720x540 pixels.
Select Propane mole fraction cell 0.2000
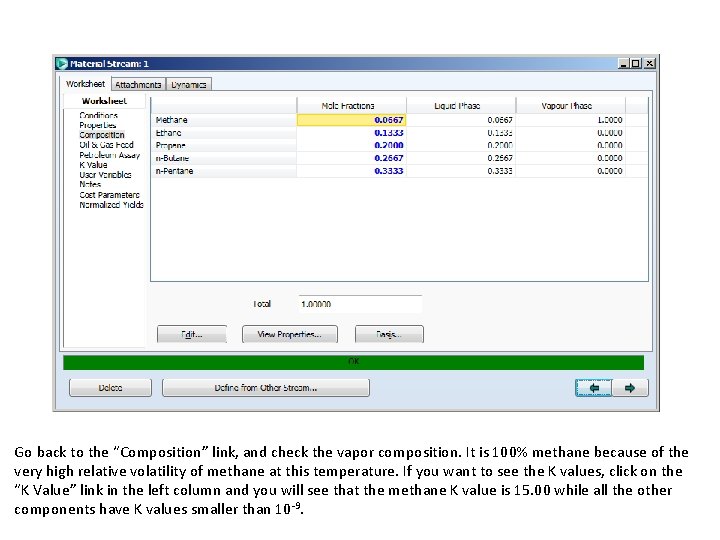point(351,145)
